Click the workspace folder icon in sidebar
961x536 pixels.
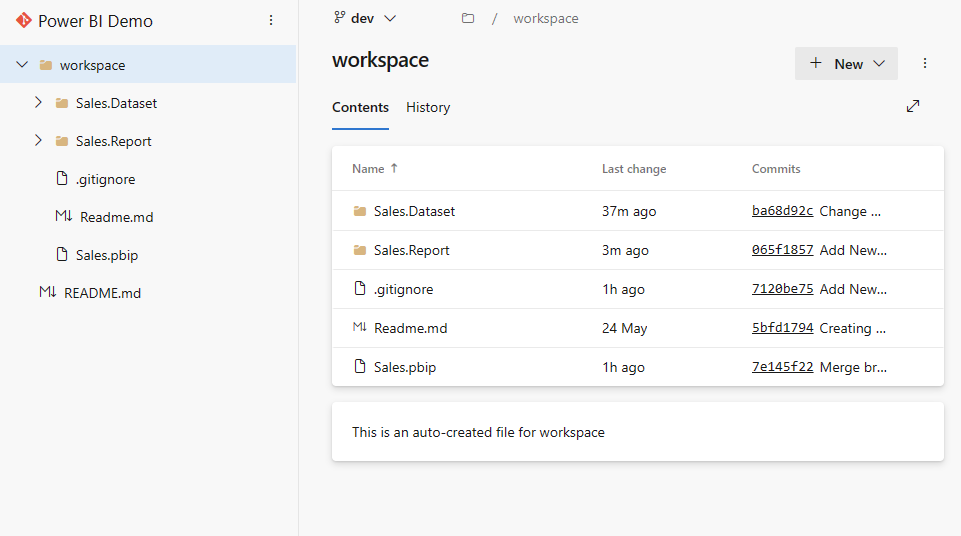[x=46, y=64]
